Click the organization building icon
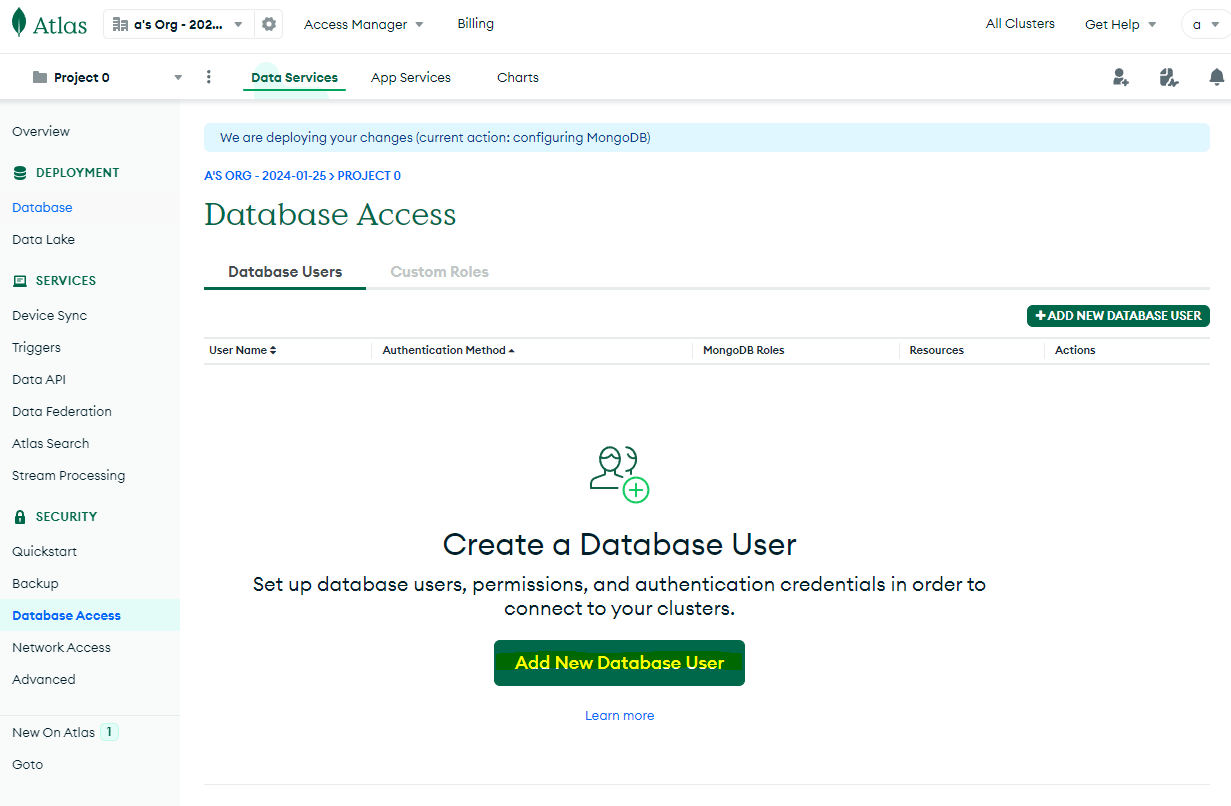1231x806 pixels. pyautogui.click(x=121, y=24)
